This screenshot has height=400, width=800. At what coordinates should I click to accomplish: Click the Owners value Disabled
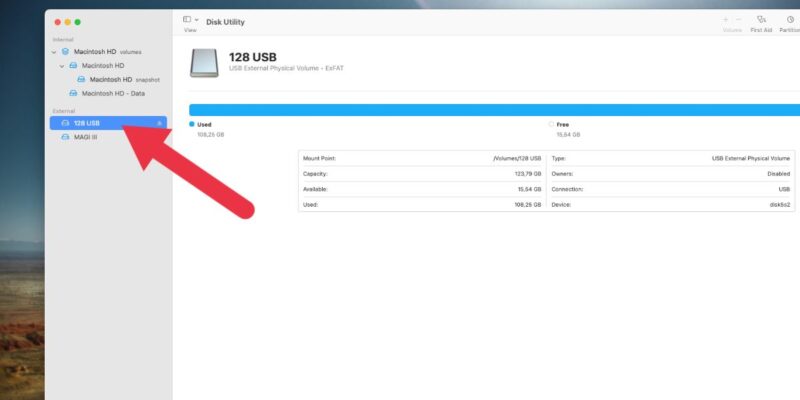[x=779, y=174]
